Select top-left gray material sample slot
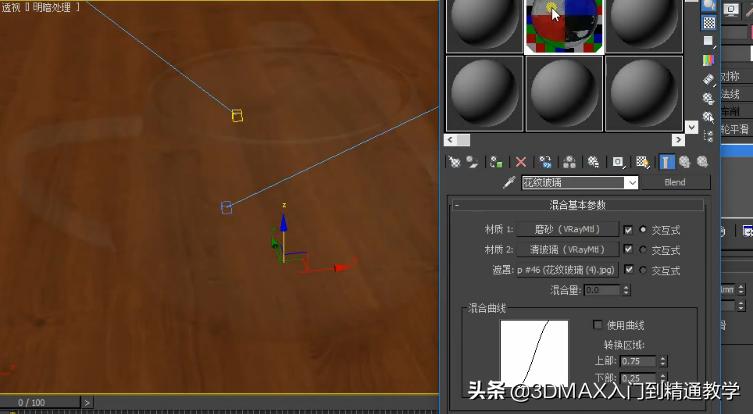The width and height of the screenshot is (753, 414). [484, 26]
